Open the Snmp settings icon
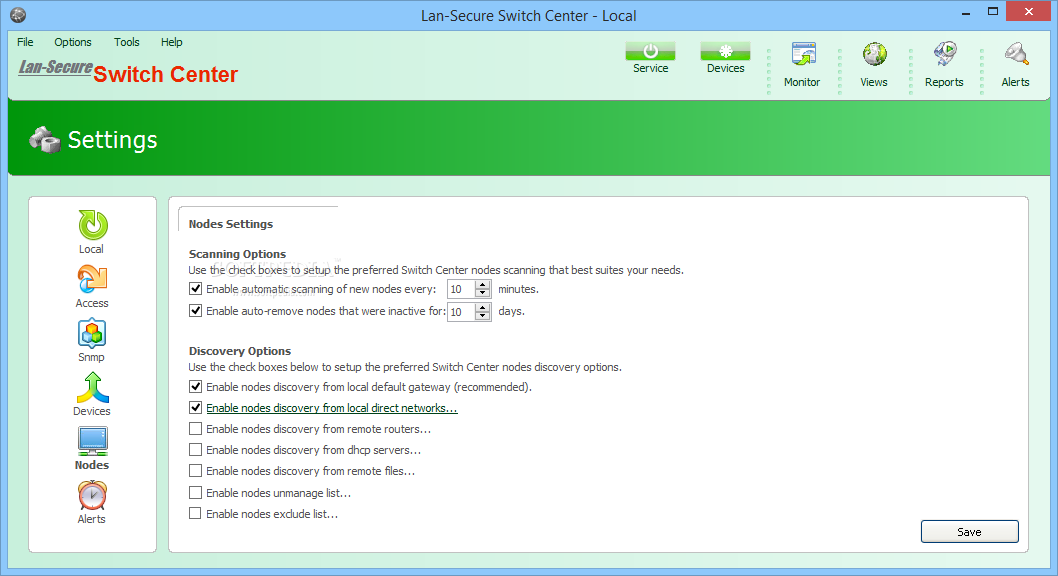 [92, 333]
